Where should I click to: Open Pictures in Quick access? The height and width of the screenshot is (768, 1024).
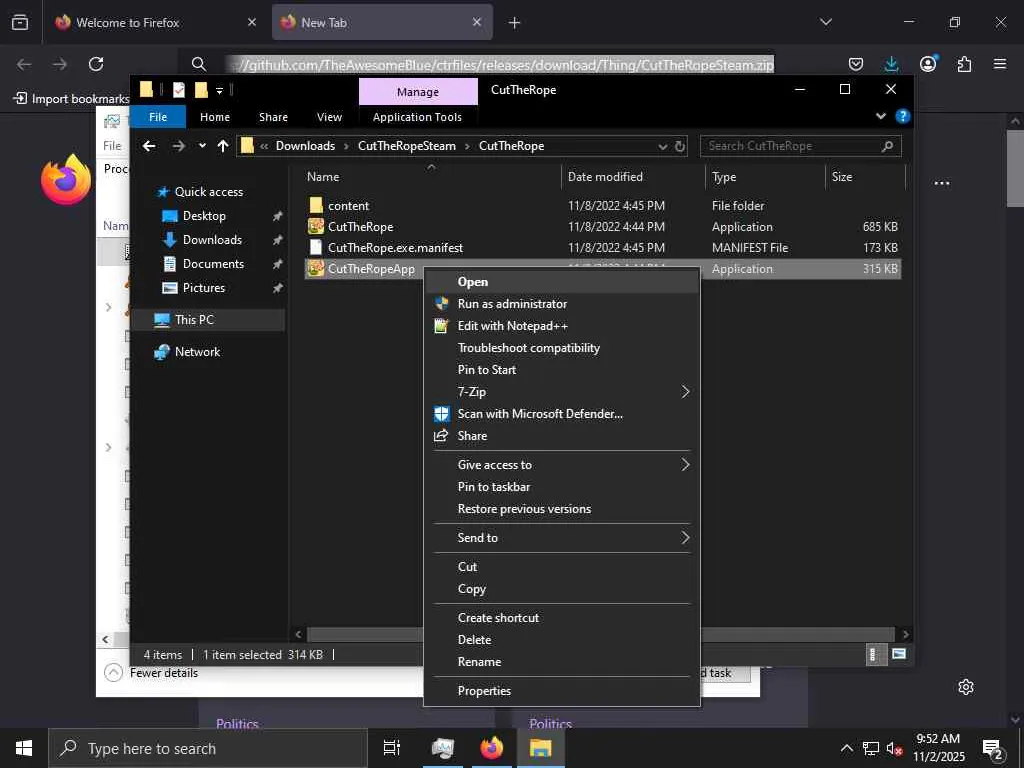click(204, 288)
